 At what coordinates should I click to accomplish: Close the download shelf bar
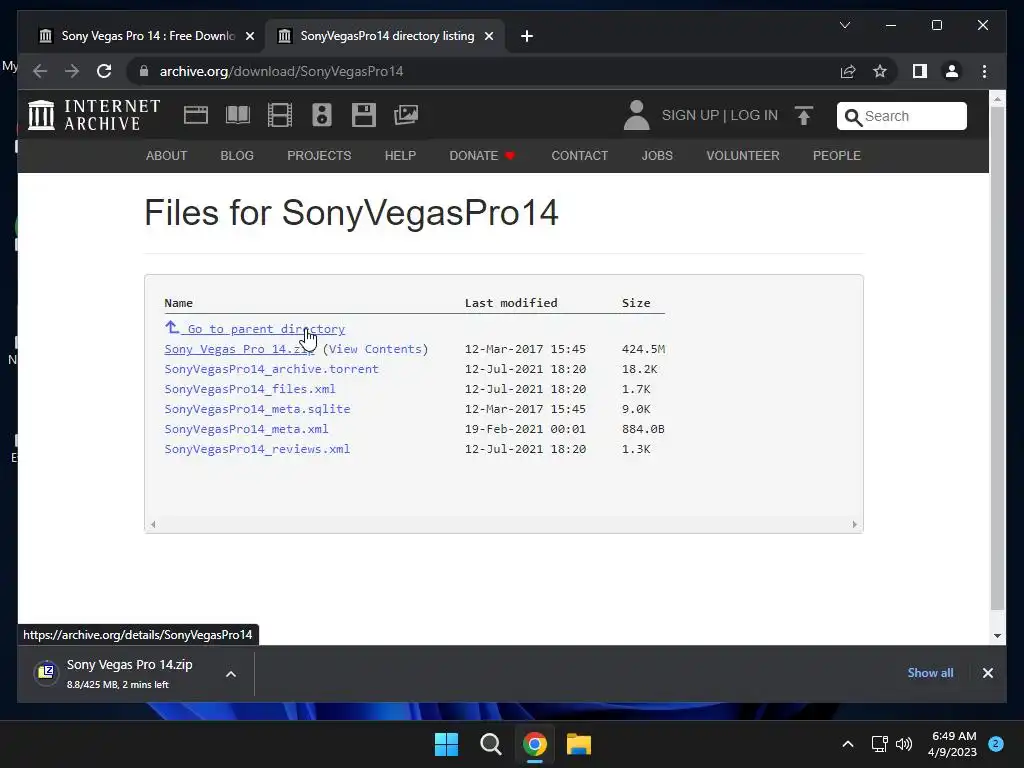coord(987,673)
